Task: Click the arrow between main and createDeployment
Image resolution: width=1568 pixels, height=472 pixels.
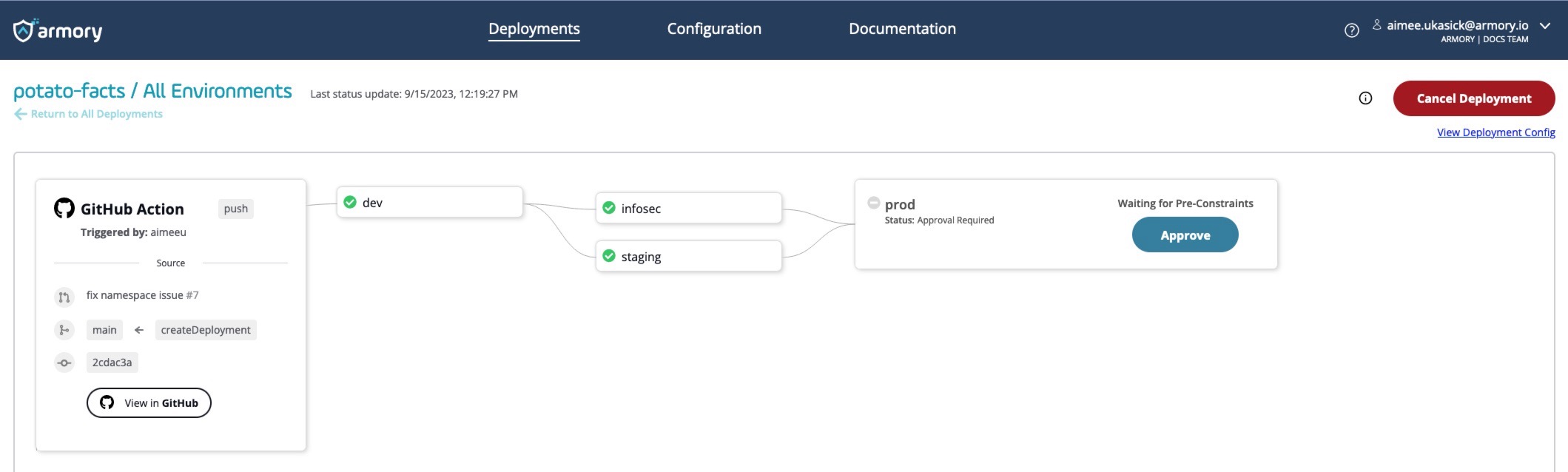Action: (x=138, y=330)
